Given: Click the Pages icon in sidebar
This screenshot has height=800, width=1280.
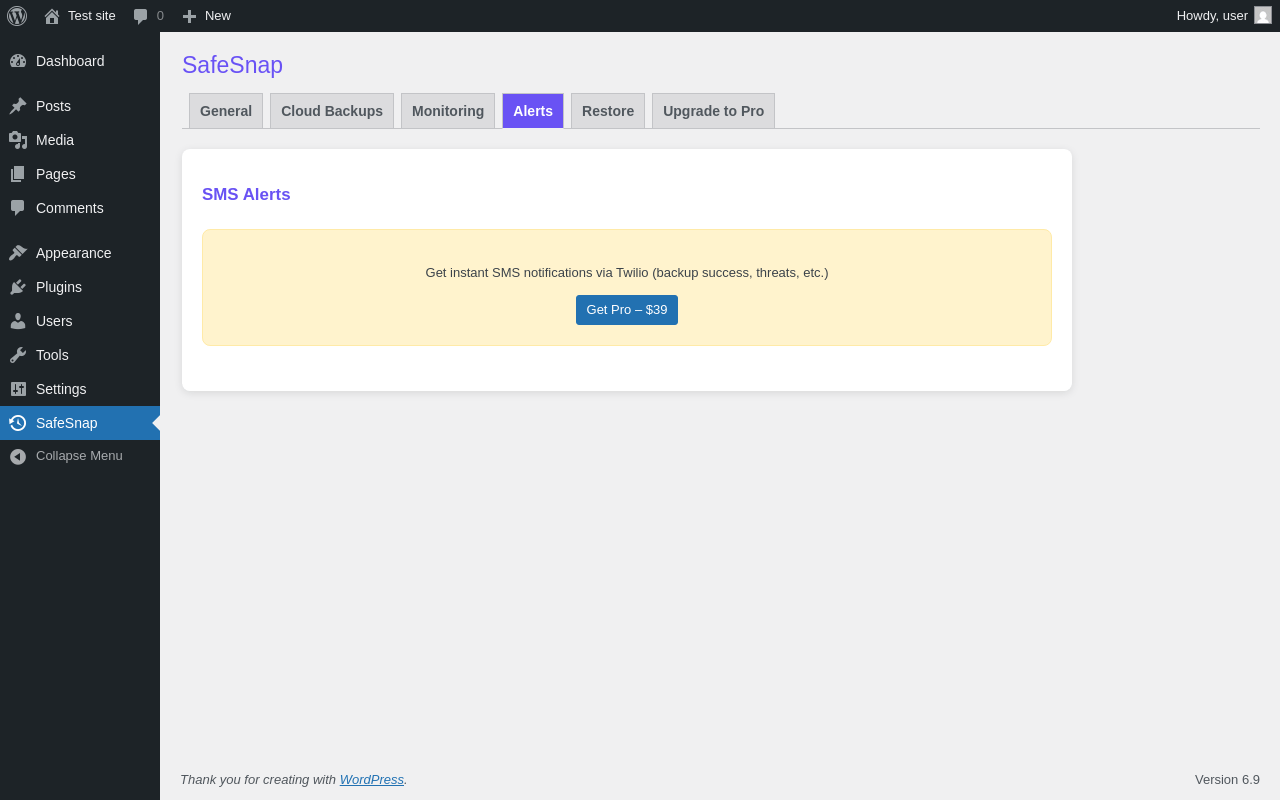Looking at the screenshot, I should click(x=18, y=174).
